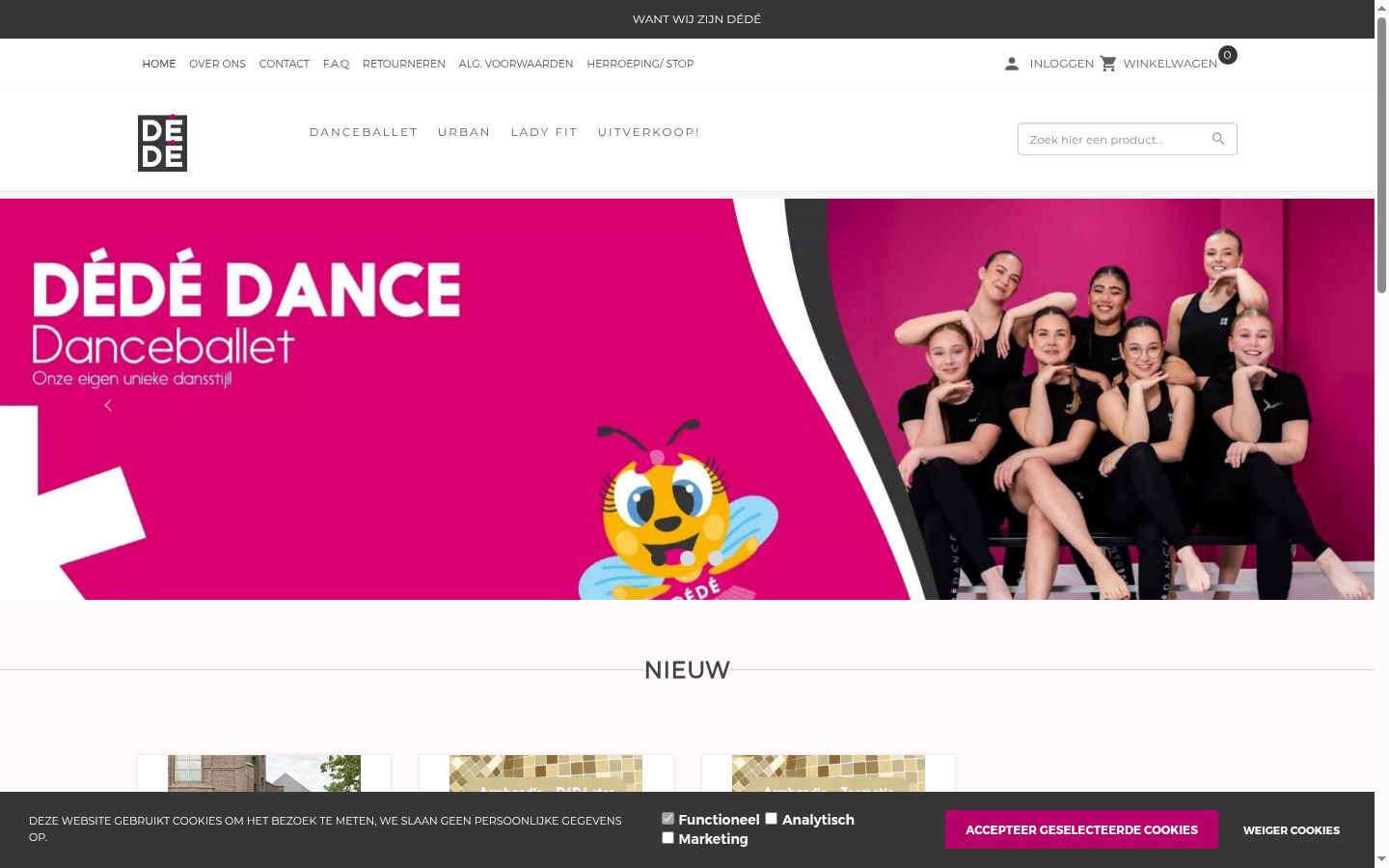Screen dimensions: 1389x868
Task: Click the scrollbar down arrow
Action: (x=1381, y=859)
